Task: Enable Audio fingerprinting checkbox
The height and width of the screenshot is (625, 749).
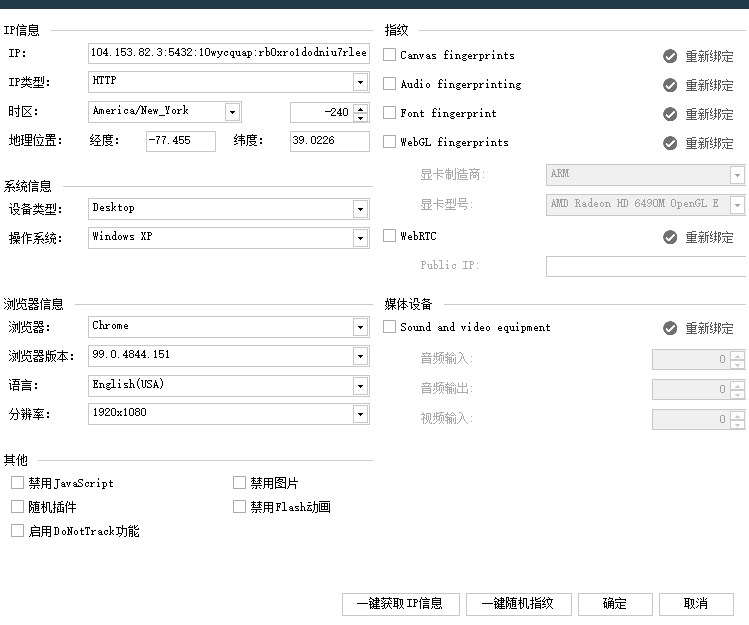Action: point(389,84)
